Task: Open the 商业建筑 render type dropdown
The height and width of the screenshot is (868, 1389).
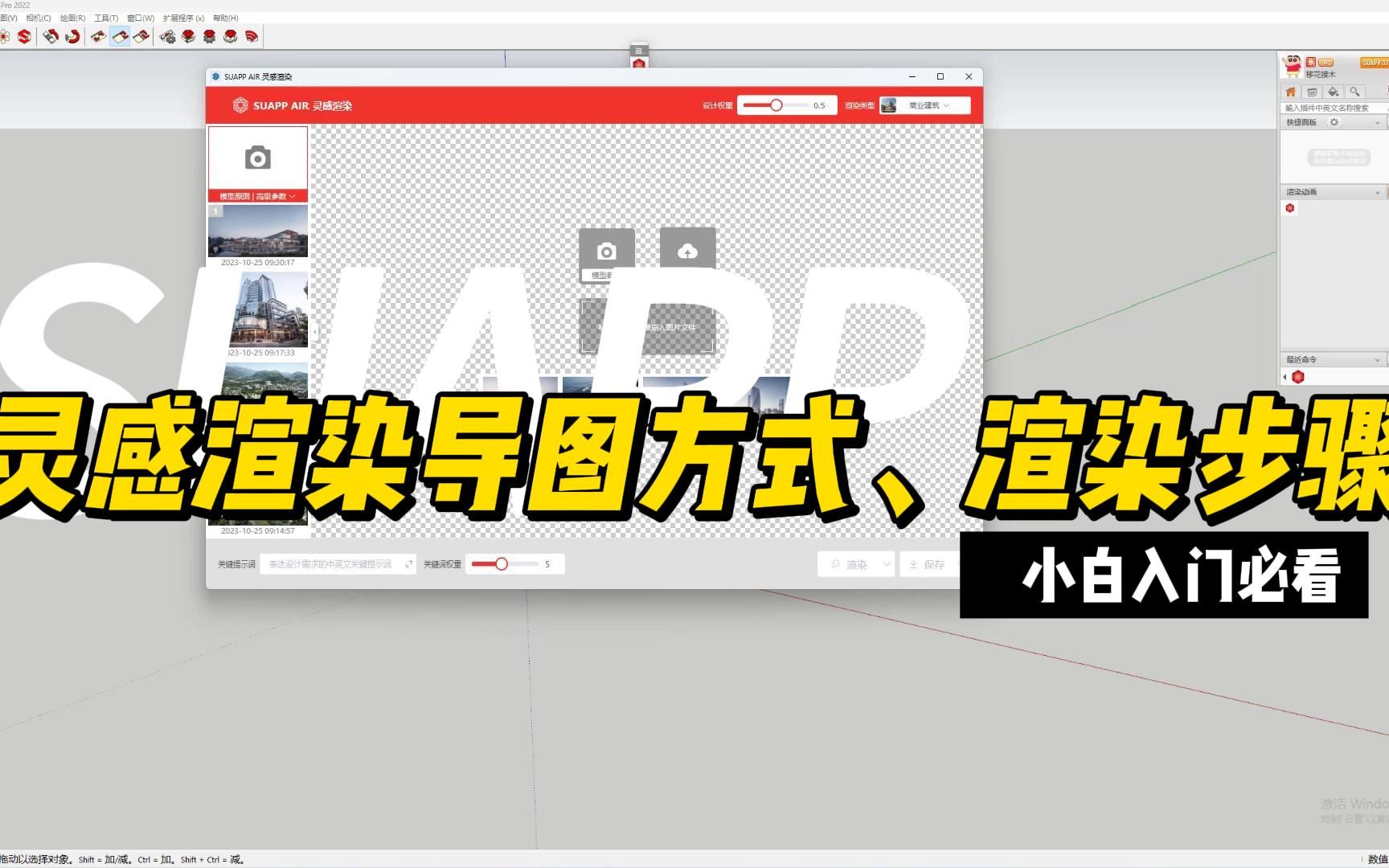Action: pyautogui.click(x=926, y=104)
